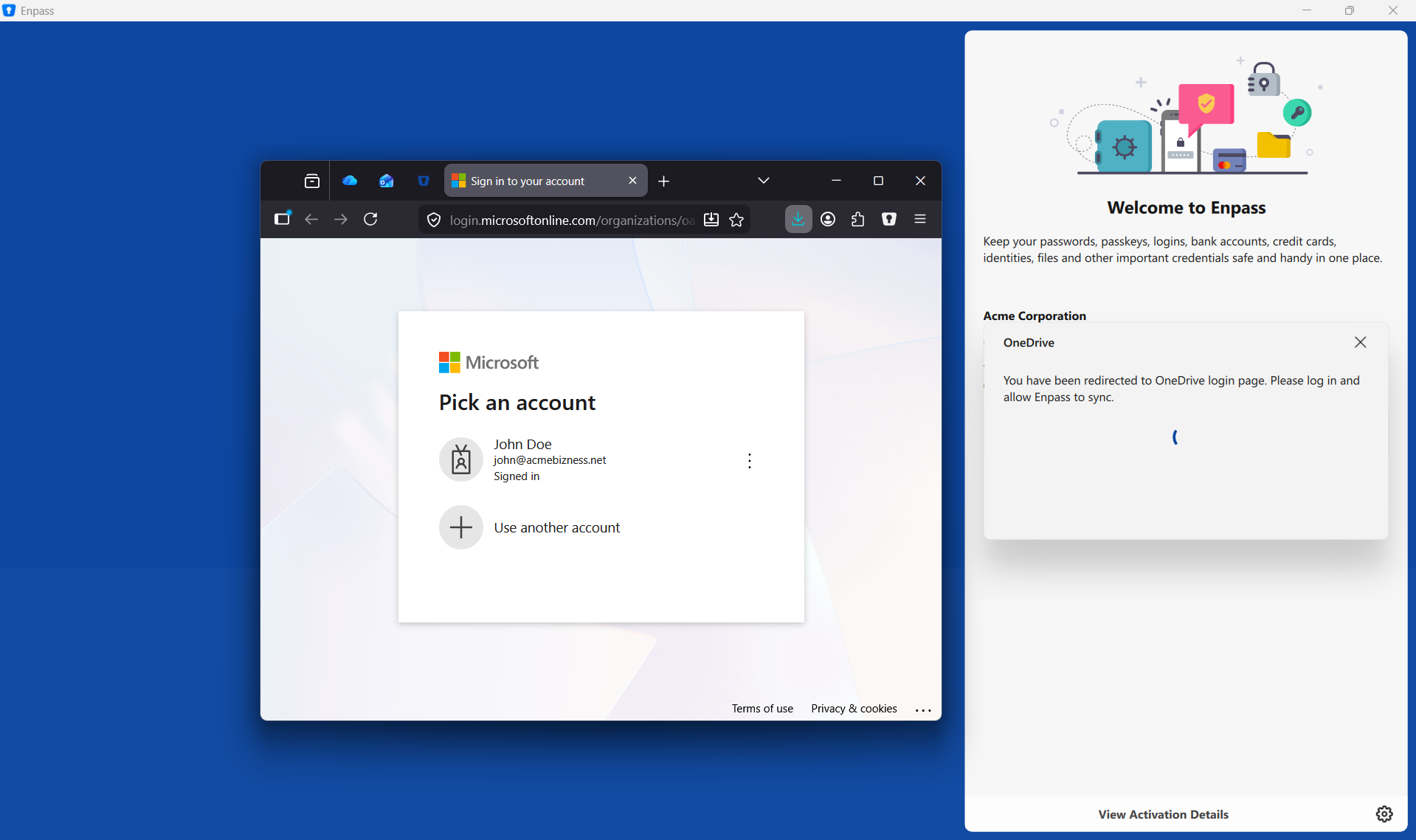Click the Enpass title bar app icon
Viewport: 1416px width, 840px height.
pyautogui.click(x=9, y=10)
